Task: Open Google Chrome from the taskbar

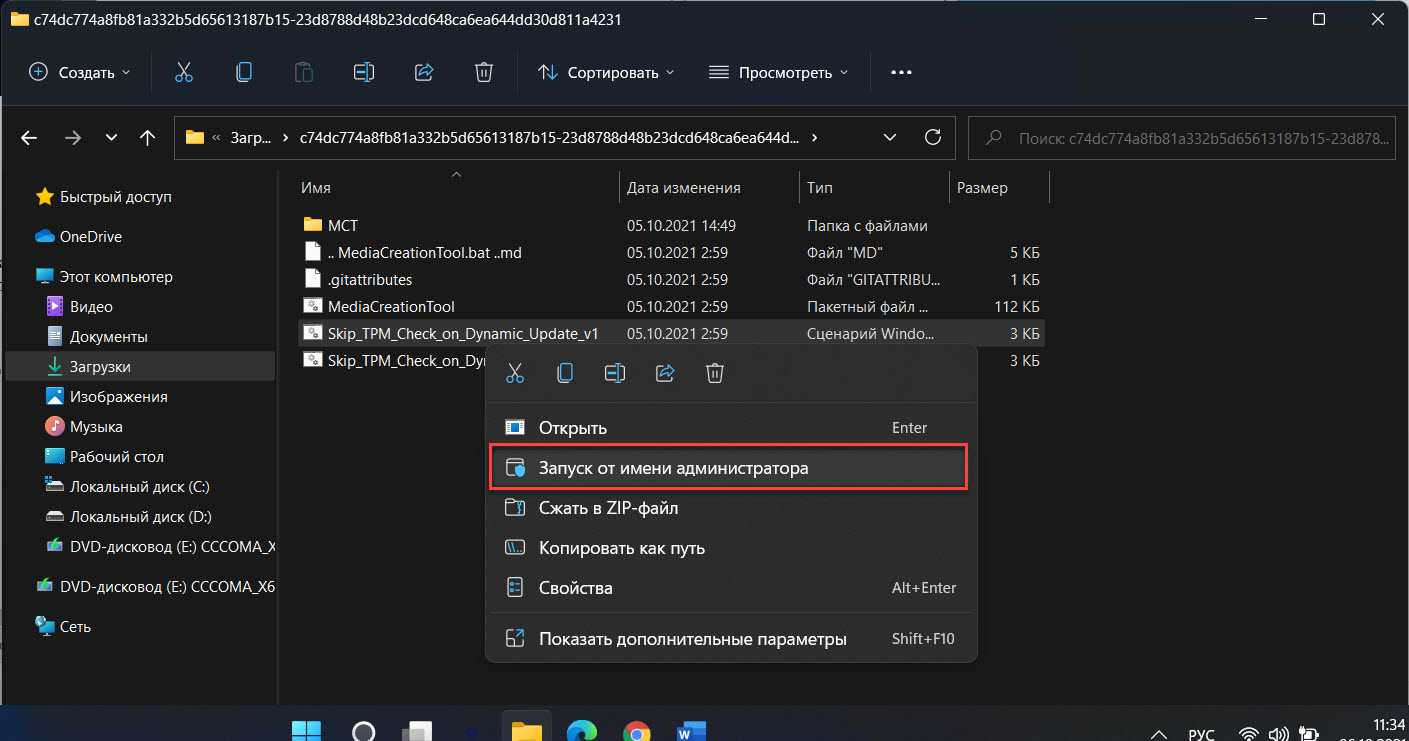Action: tap(635, 732)
